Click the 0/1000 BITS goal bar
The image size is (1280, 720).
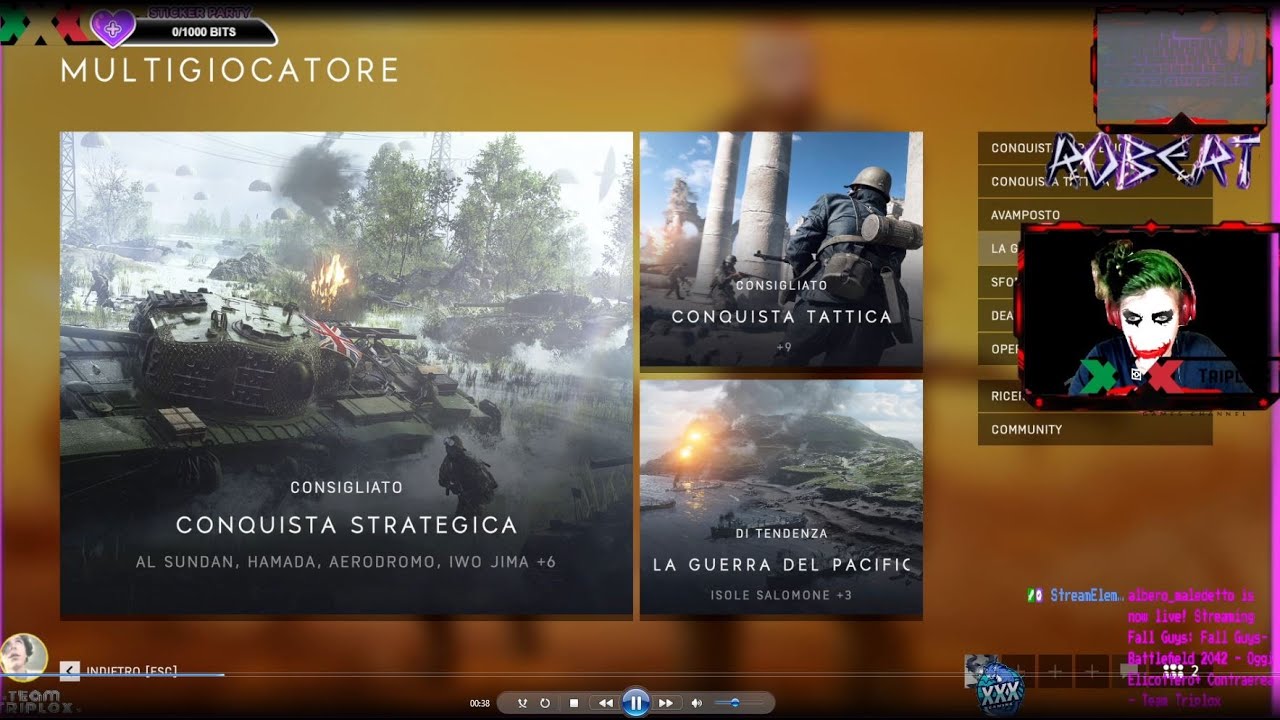(x=203, y=32)
